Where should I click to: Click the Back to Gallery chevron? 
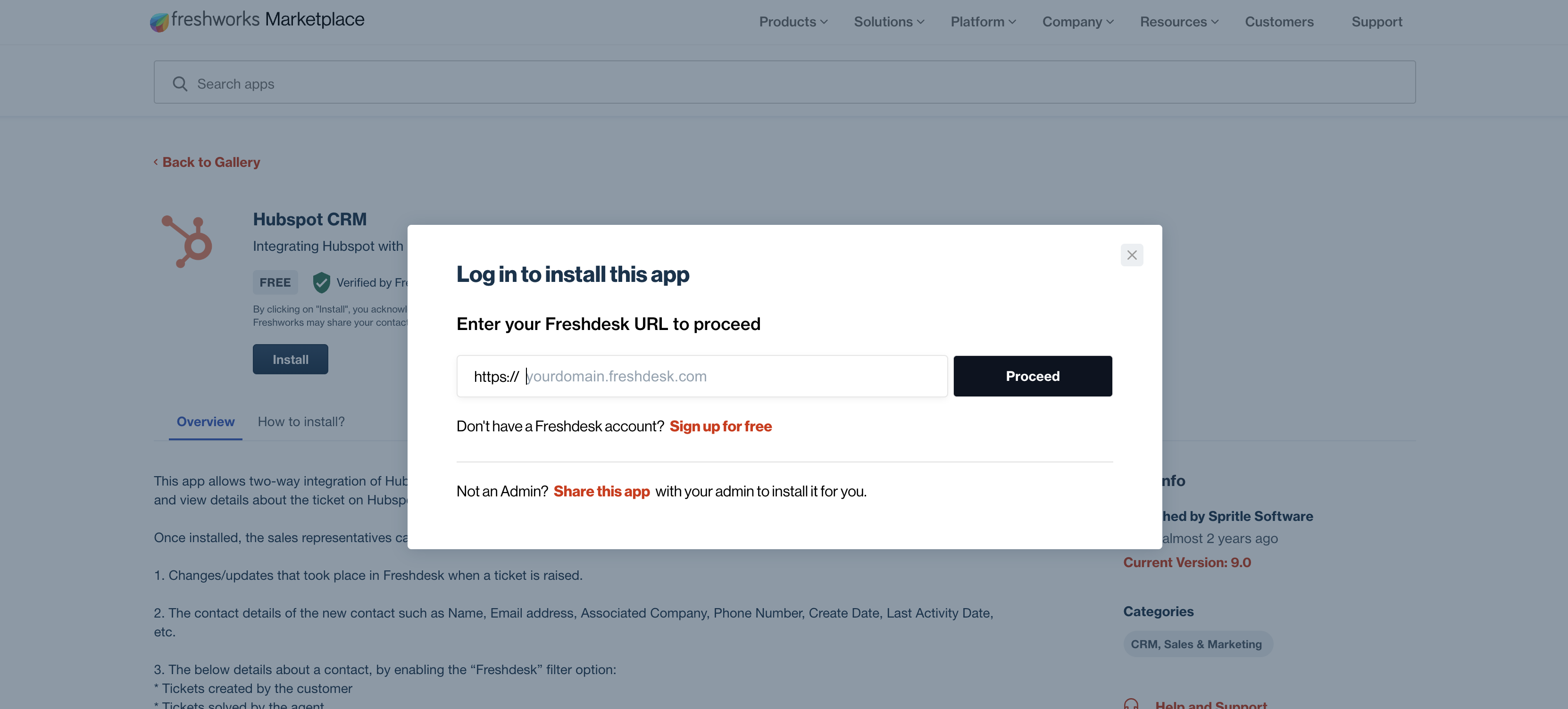click(x=156, y=162)
